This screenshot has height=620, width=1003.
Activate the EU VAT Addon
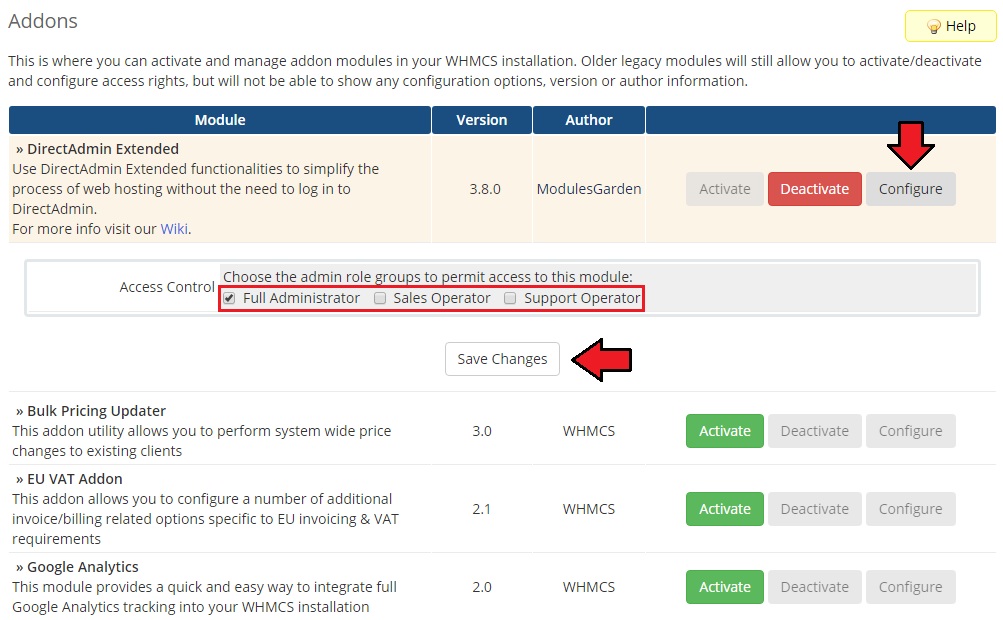(x=725, y=509)
